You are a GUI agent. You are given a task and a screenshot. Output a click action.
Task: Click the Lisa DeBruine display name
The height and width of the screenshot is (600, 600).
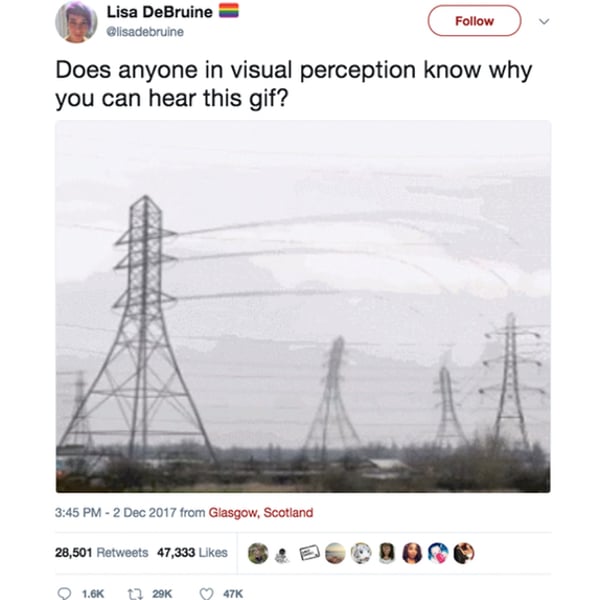(160, 12)
